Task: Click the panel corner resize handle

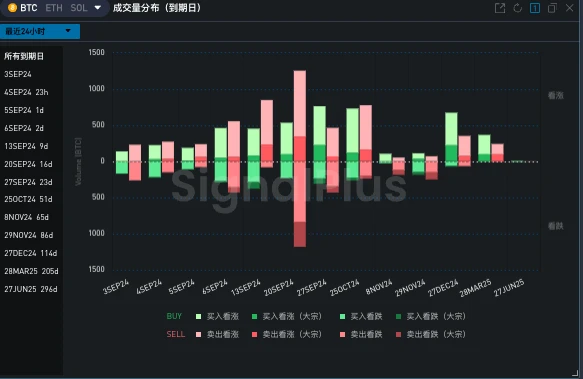Action: pos(575,373)
